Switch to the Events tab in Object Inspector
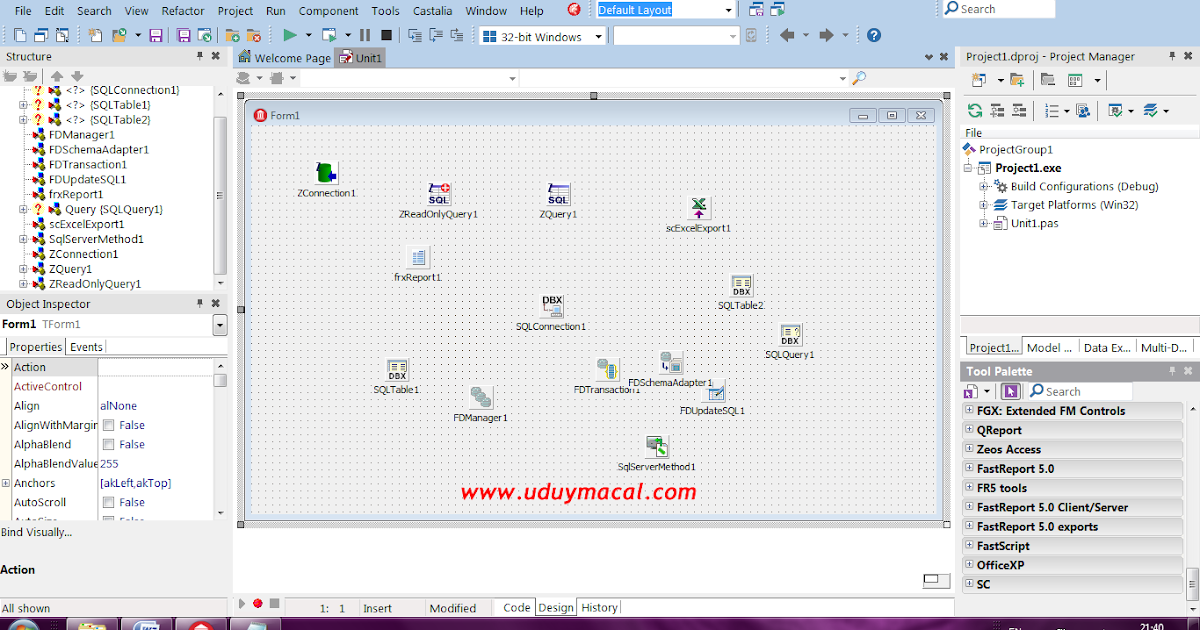Screen dimensions: 1200x630 (x=86, y=347)
